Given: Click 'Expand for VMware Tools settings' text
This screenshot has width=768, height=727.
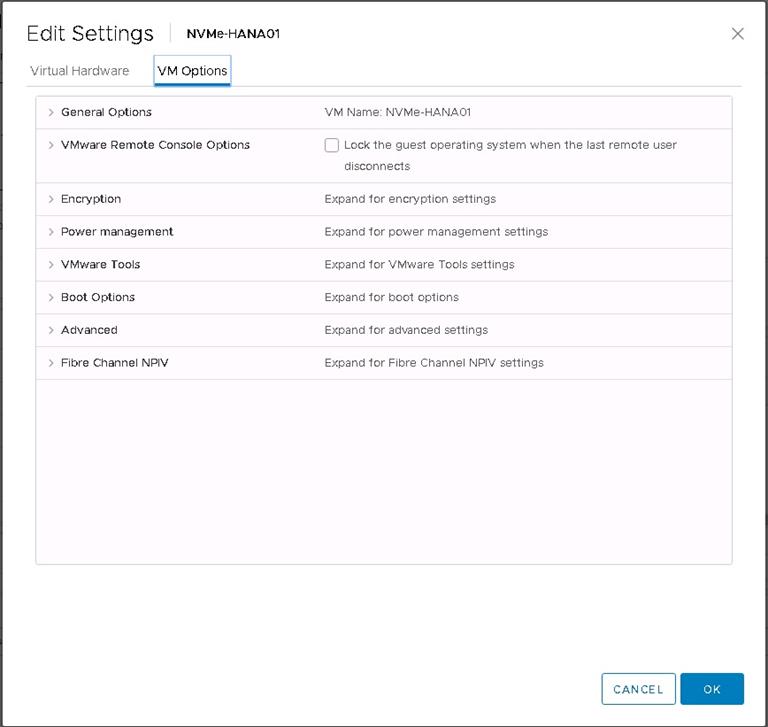Looking at the screenshot, I should click(419, 265).
